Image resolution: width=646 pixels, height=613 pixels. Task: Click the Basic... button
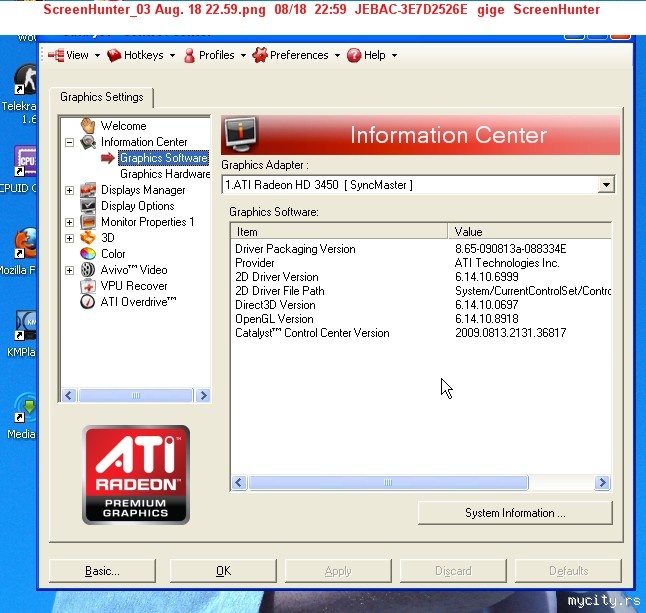tap(102, 571)
